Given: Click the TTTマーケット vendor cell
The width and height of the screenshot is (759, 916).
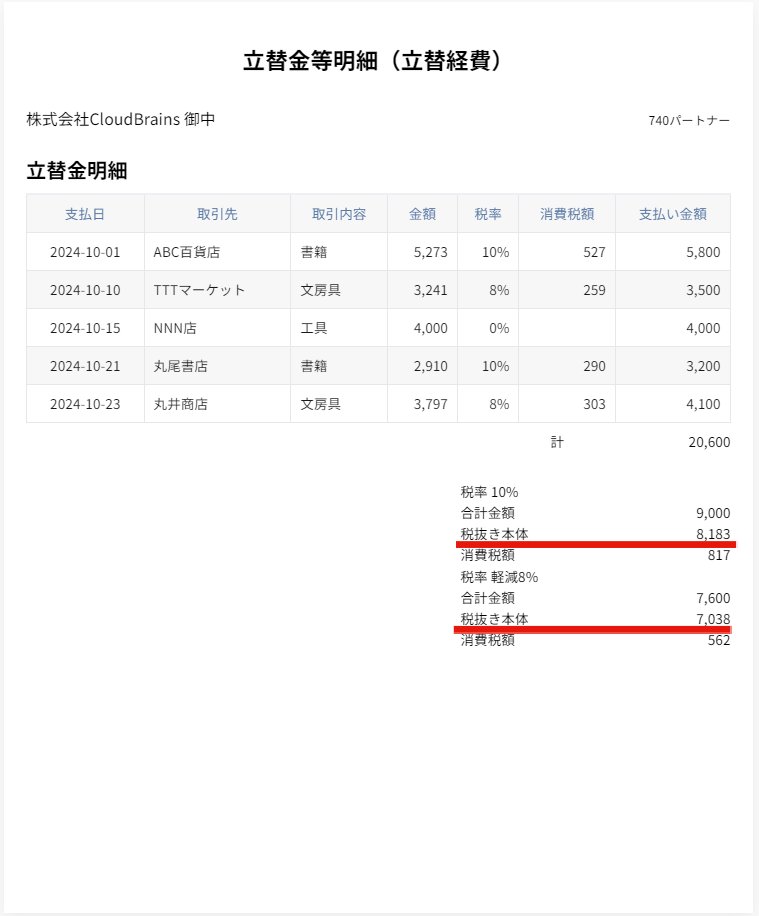Looking at the screenshot, I should [217, 290].
